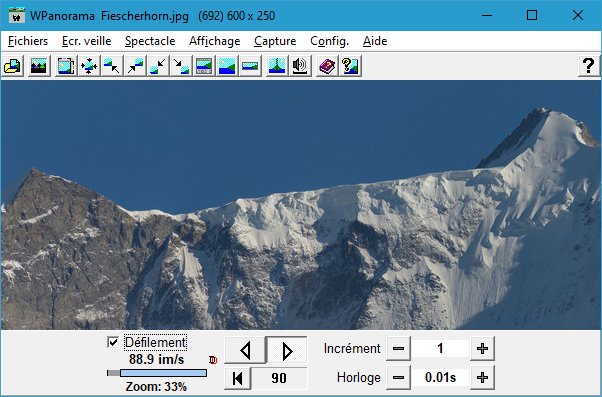Click the wide short landscape icon

[x=250, y=66]
